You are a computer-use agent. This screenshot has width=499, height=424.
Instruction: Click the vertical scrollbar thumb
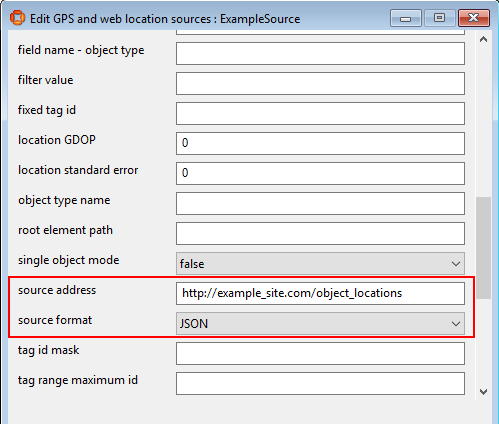pos(483,248)
